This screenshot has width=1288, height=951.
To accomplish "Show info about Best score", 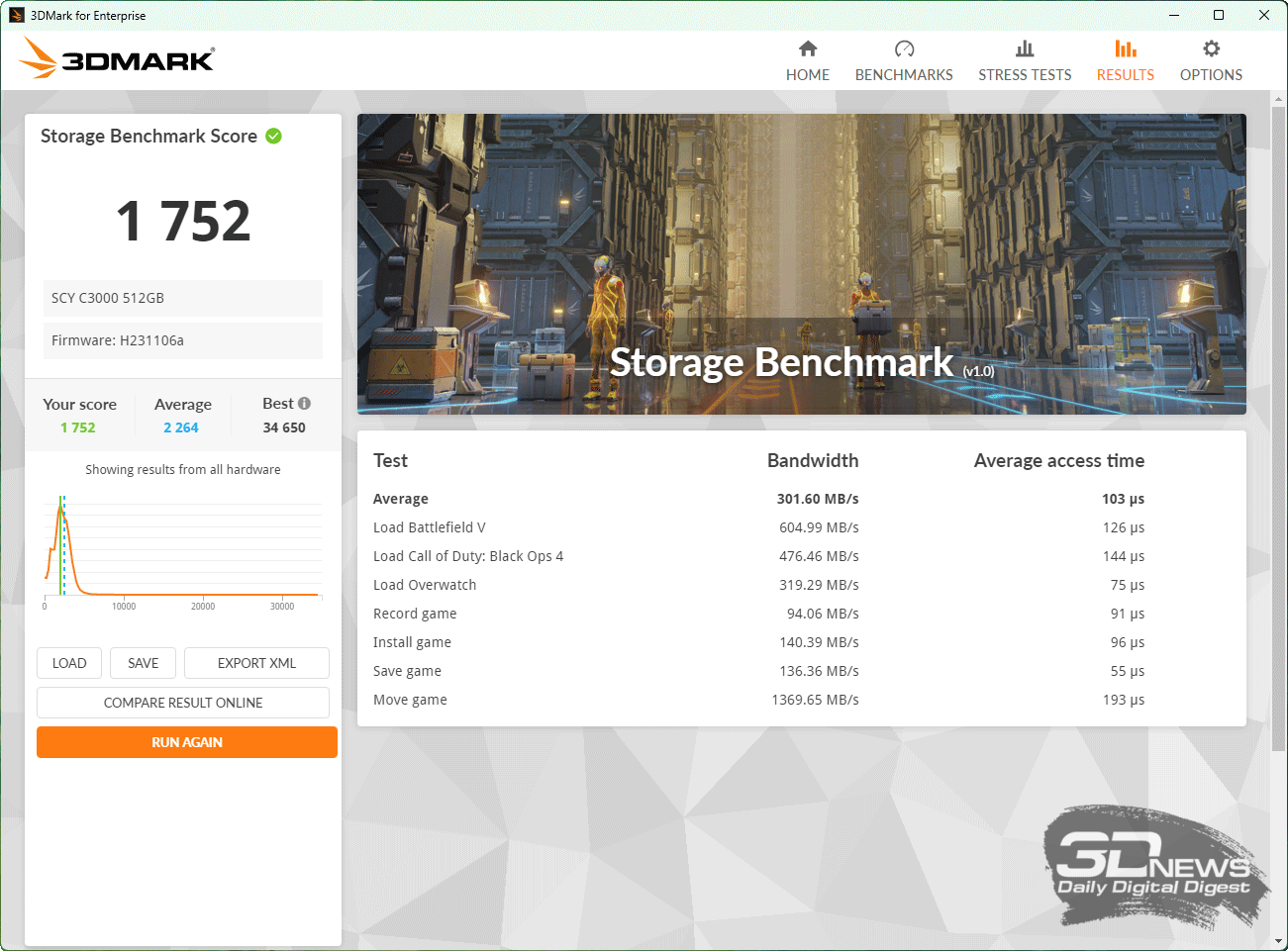I will [304, 403].
